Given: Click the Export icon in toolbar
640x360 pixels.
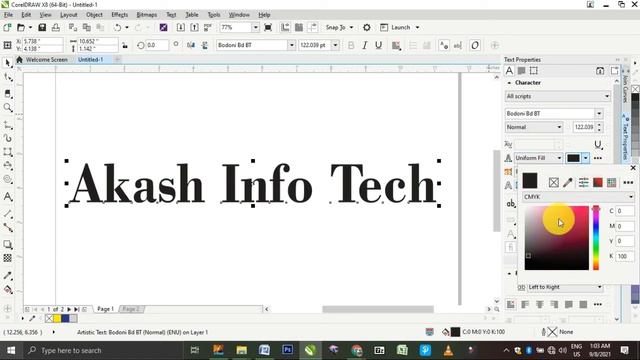Looking at the screenshot, I should [x=194, y=27].
